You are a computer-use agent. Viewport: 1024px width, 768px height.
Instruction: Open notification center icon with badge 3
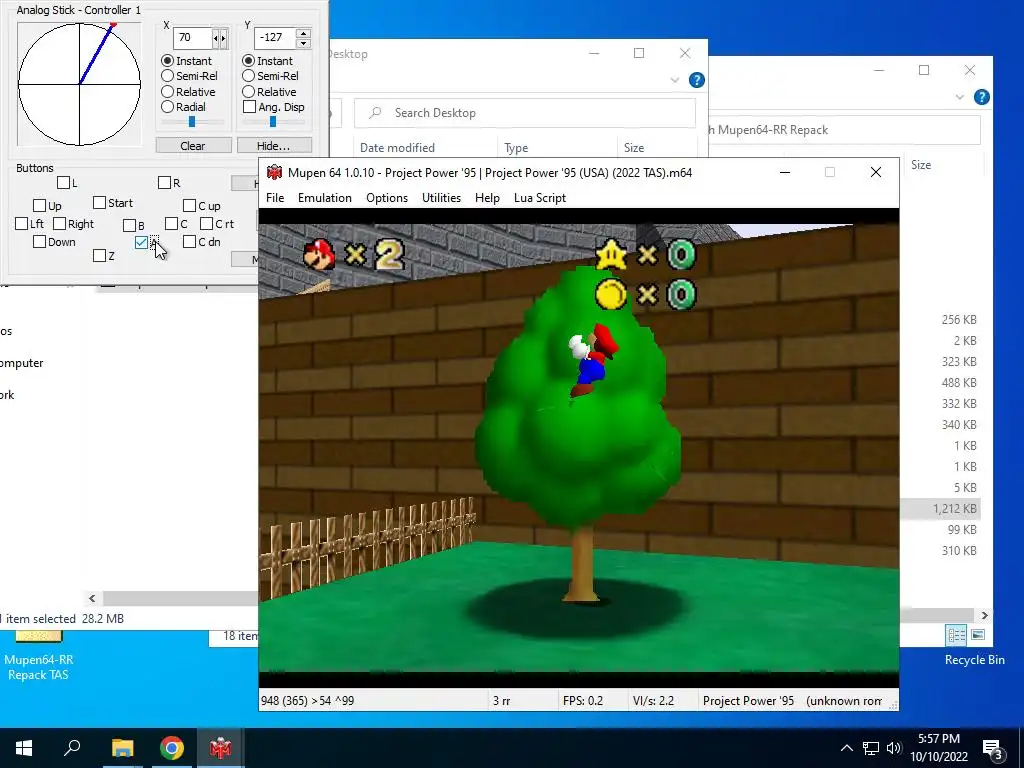point(993,748)
